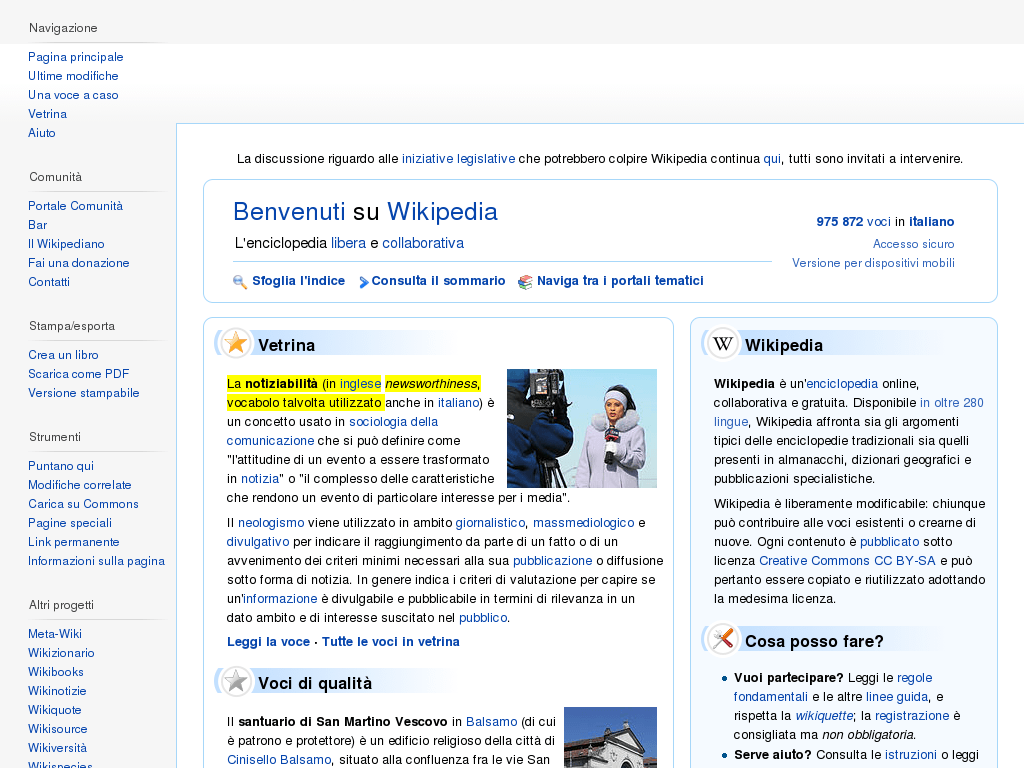Screen dimensions: 1024x768
Task: Open Tutte le voci in vetrina
Action: click(391, 642)
